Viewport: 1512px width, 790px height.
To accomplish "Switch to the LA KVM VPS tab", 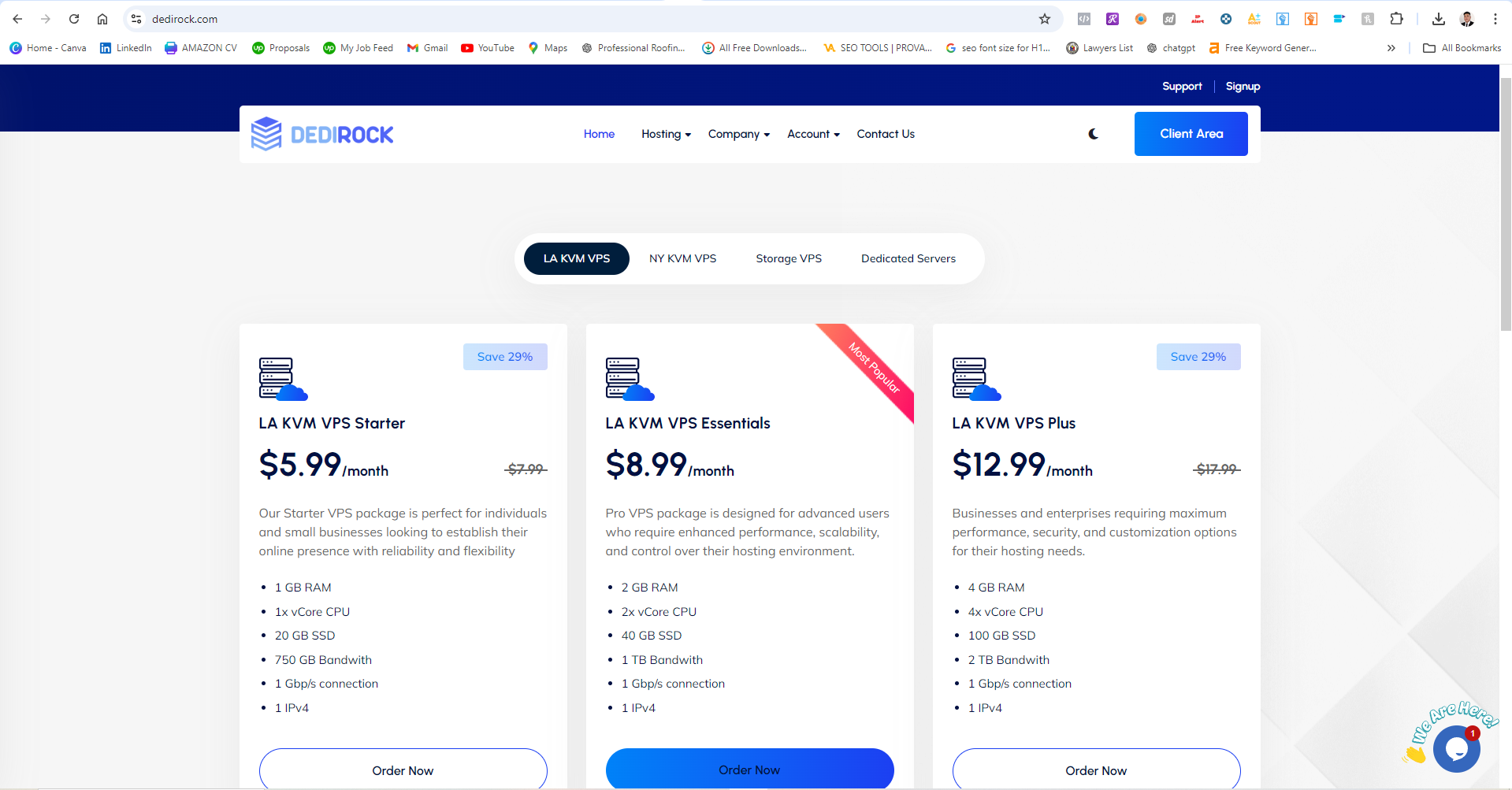I will pos(577,258).
